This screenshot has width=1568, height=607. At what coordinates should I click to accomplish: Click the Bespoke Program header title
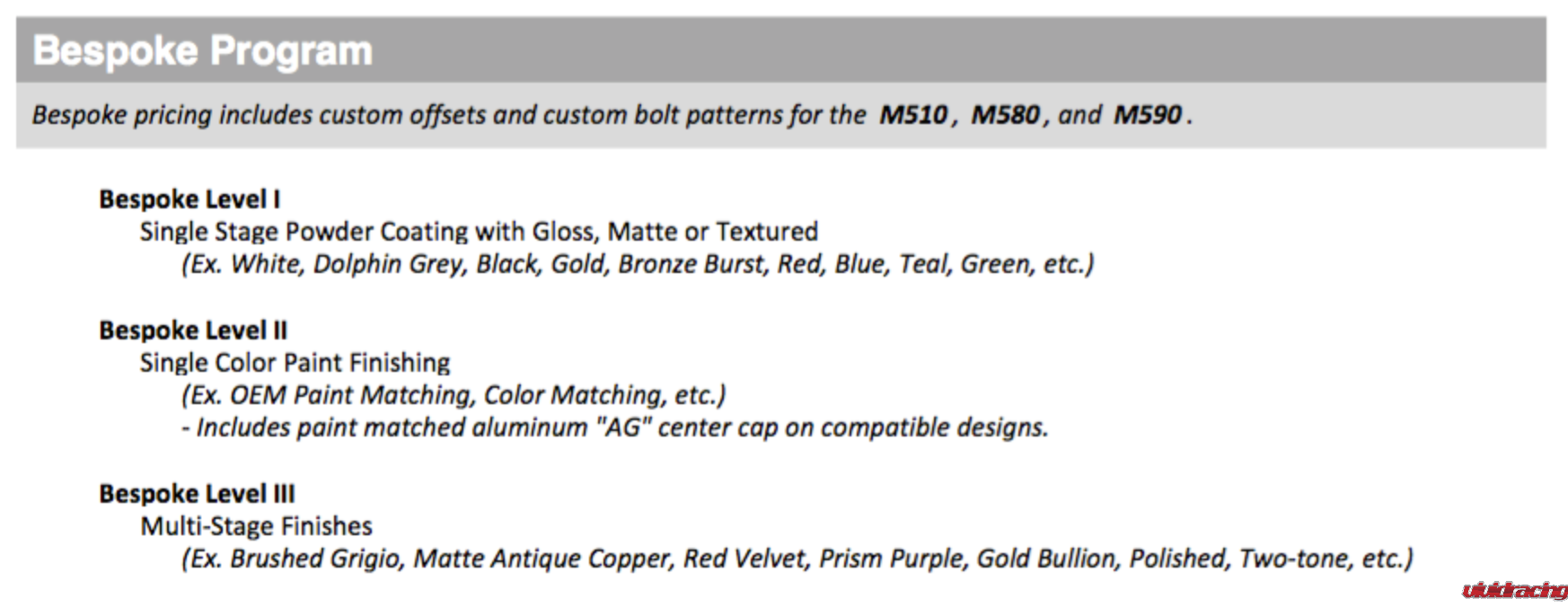click(x=203, y=51)
